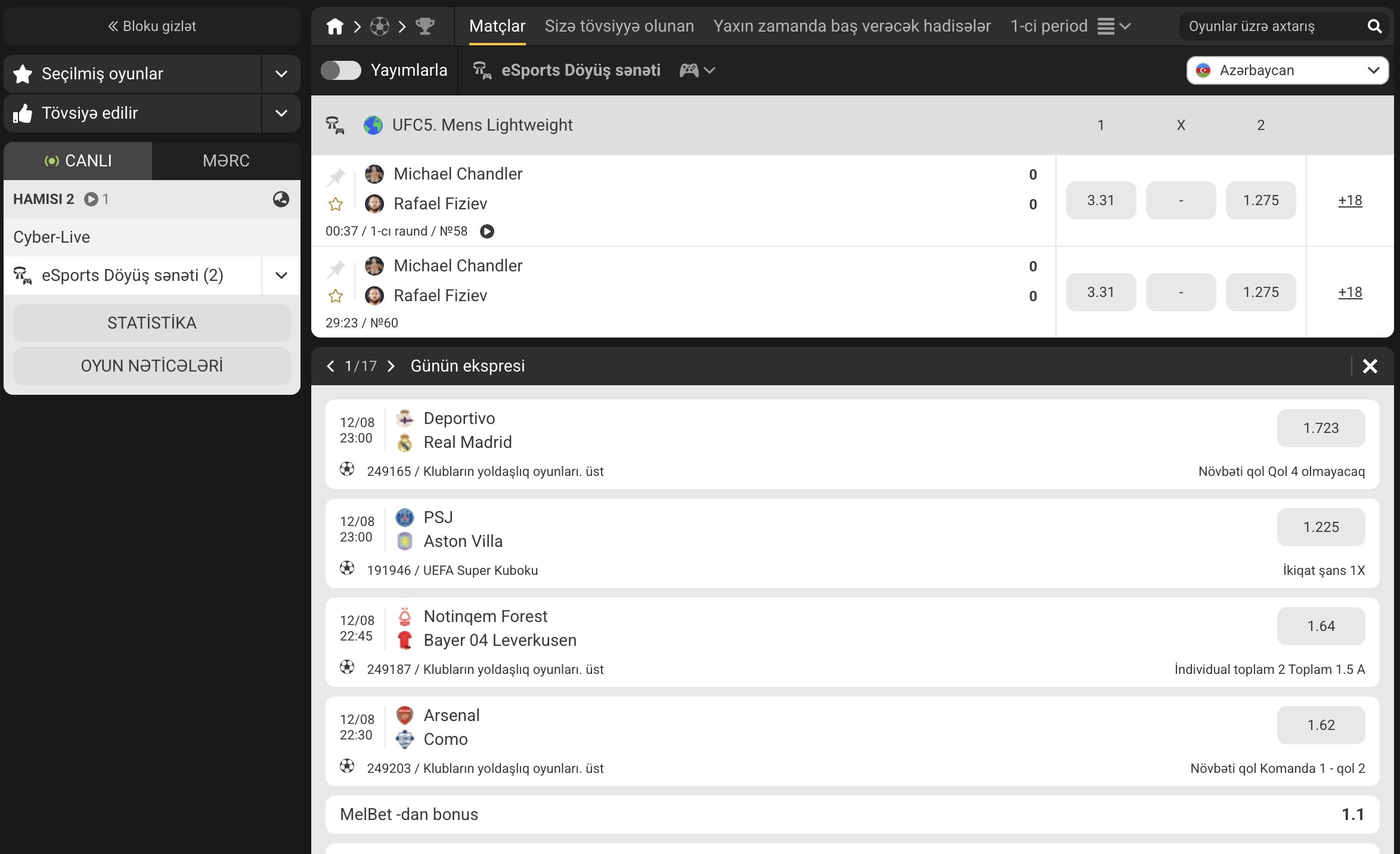Click the Arsenal club crest
Image resolution: width=1400 pixels, height=854 pixels.
405,716
